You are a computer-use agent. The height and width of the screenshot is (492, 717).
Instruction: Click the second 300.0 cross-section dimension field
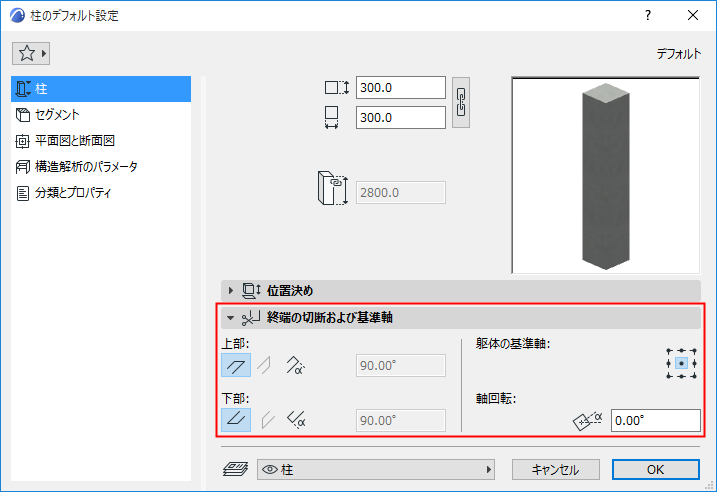click(x=401, y=118)
